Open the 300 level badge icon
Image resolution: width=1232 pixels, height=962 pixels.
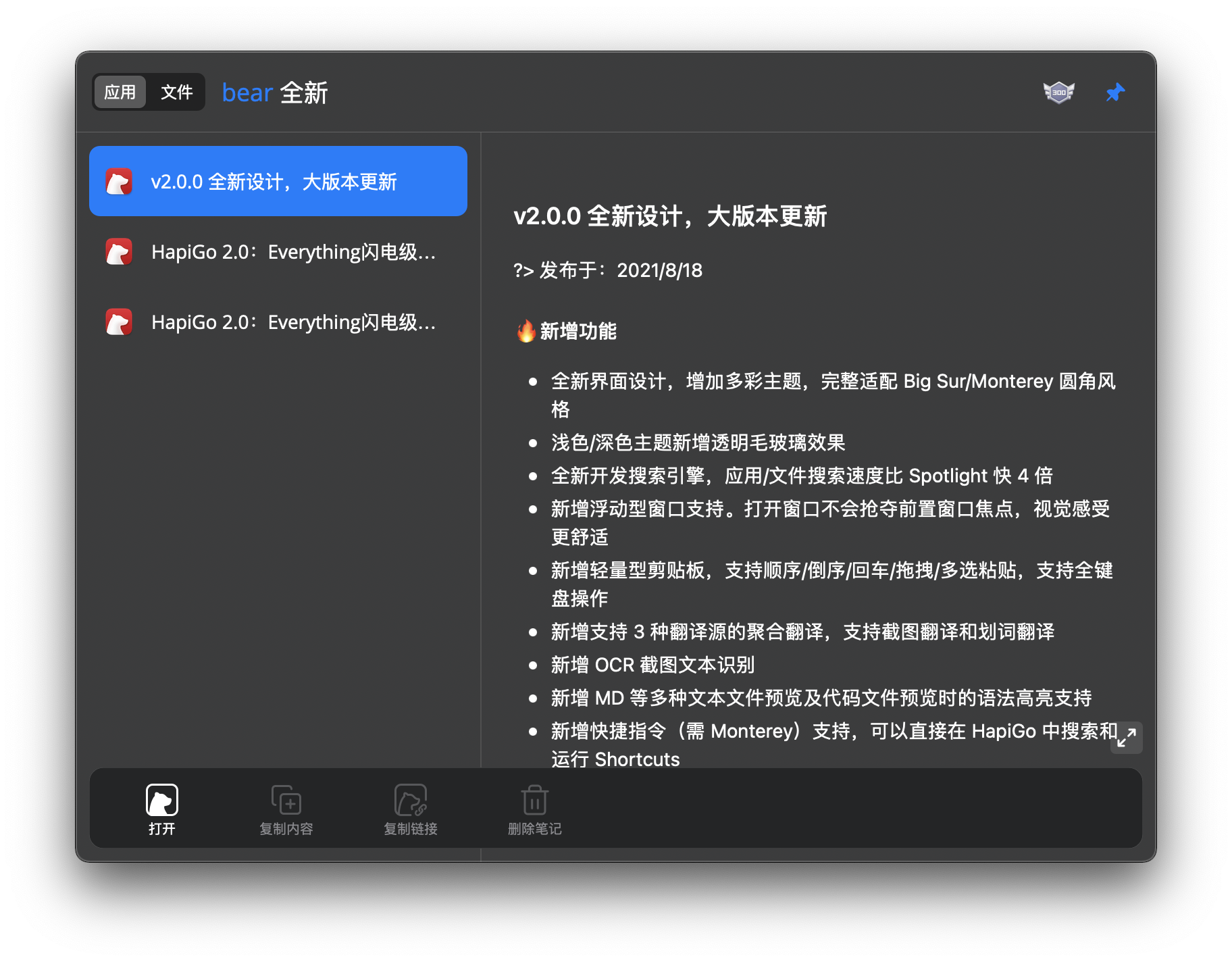[x=1058, y=93]
